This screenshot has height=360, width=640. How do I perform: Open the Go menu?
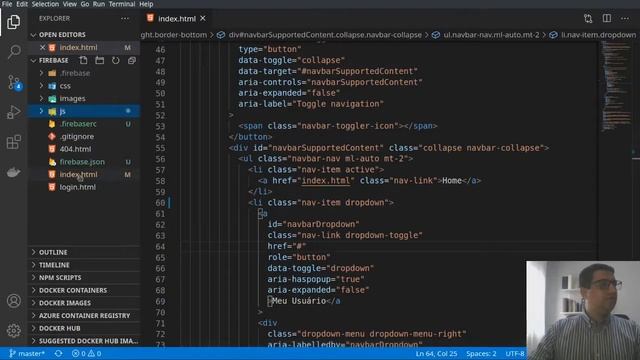click(x=85, y=4)
